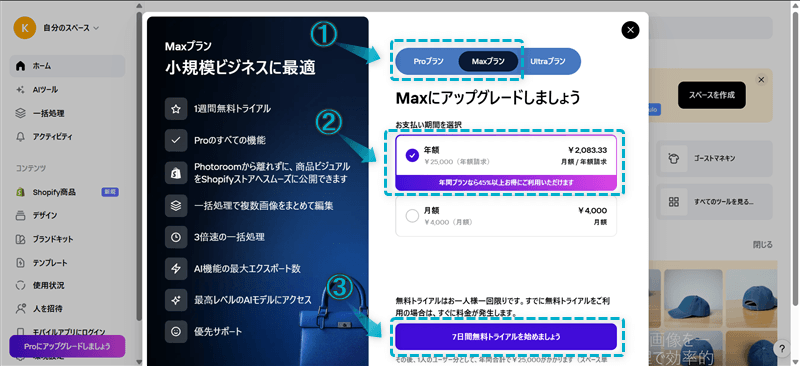Open デザイン in the sidebar
The width and height of the screenshot is (800, 366).
click(67, 215)
